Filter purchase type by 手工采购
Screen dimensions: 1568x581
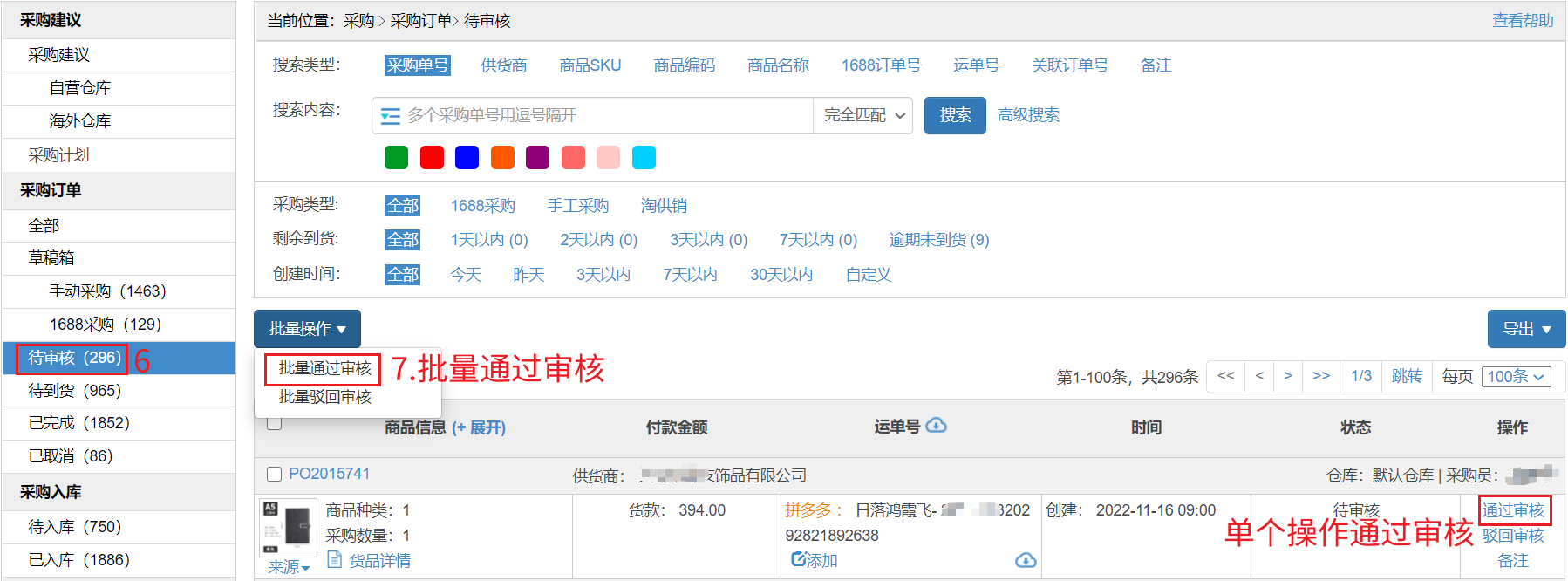point(578,206)
